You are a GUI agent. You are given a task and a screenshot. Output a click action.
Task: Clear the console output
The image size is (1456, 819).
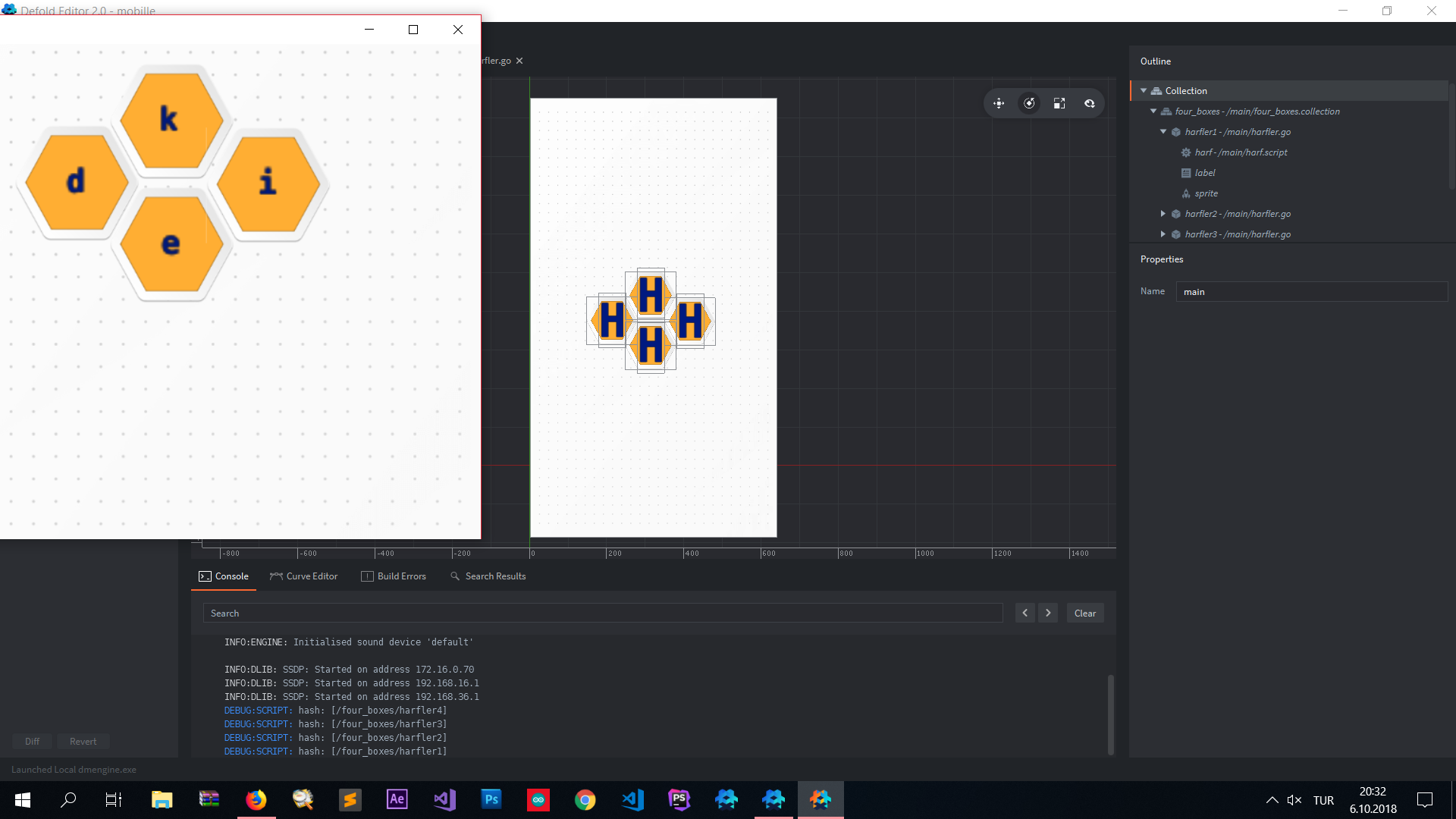pyautogui.click(x=1085, y=613)
